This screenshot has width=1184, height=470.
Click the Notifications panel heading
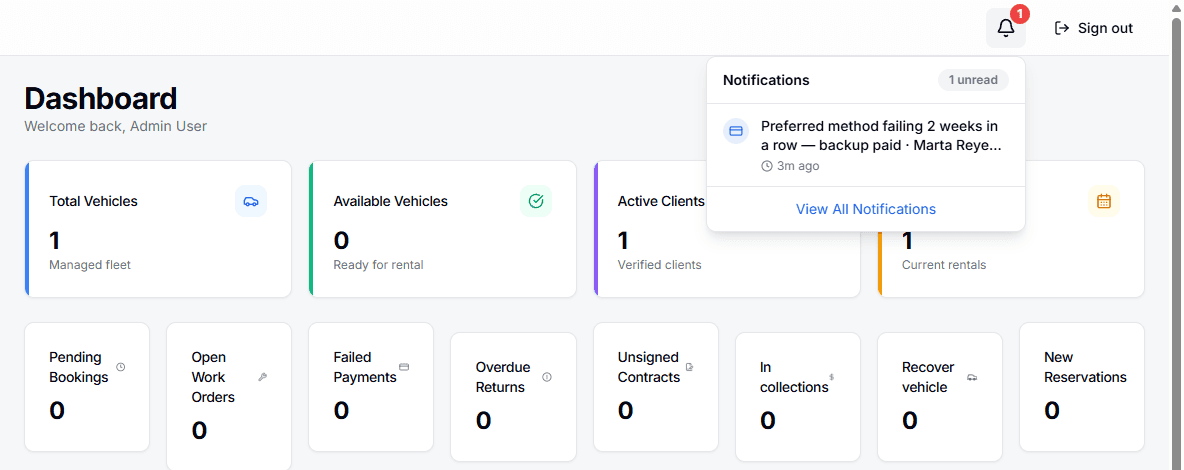pyautogui.click(x=766, y=80)
